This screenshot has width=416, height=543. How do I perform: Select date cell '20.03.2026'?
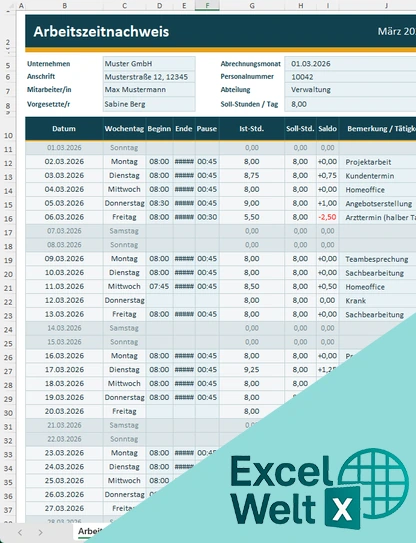tap(64, 411)
